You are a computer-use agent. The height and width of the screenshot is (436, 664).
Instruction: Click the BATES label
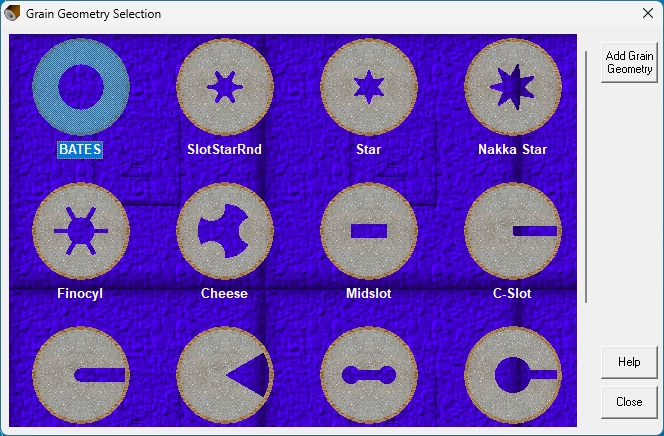click(80, 149)
